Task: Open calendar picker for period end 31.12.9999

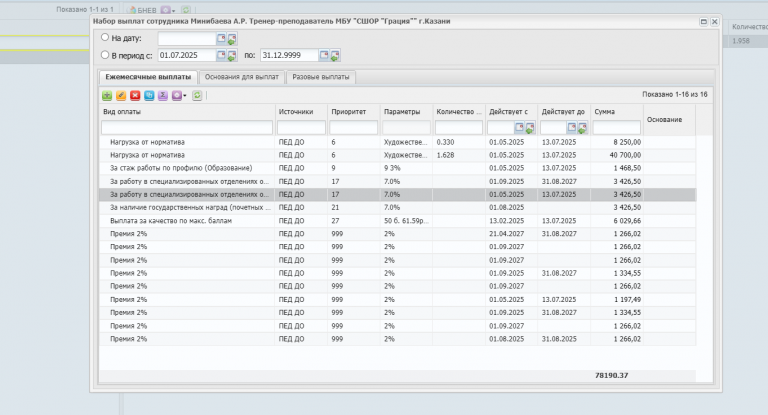Action: [x=324, y=55]
